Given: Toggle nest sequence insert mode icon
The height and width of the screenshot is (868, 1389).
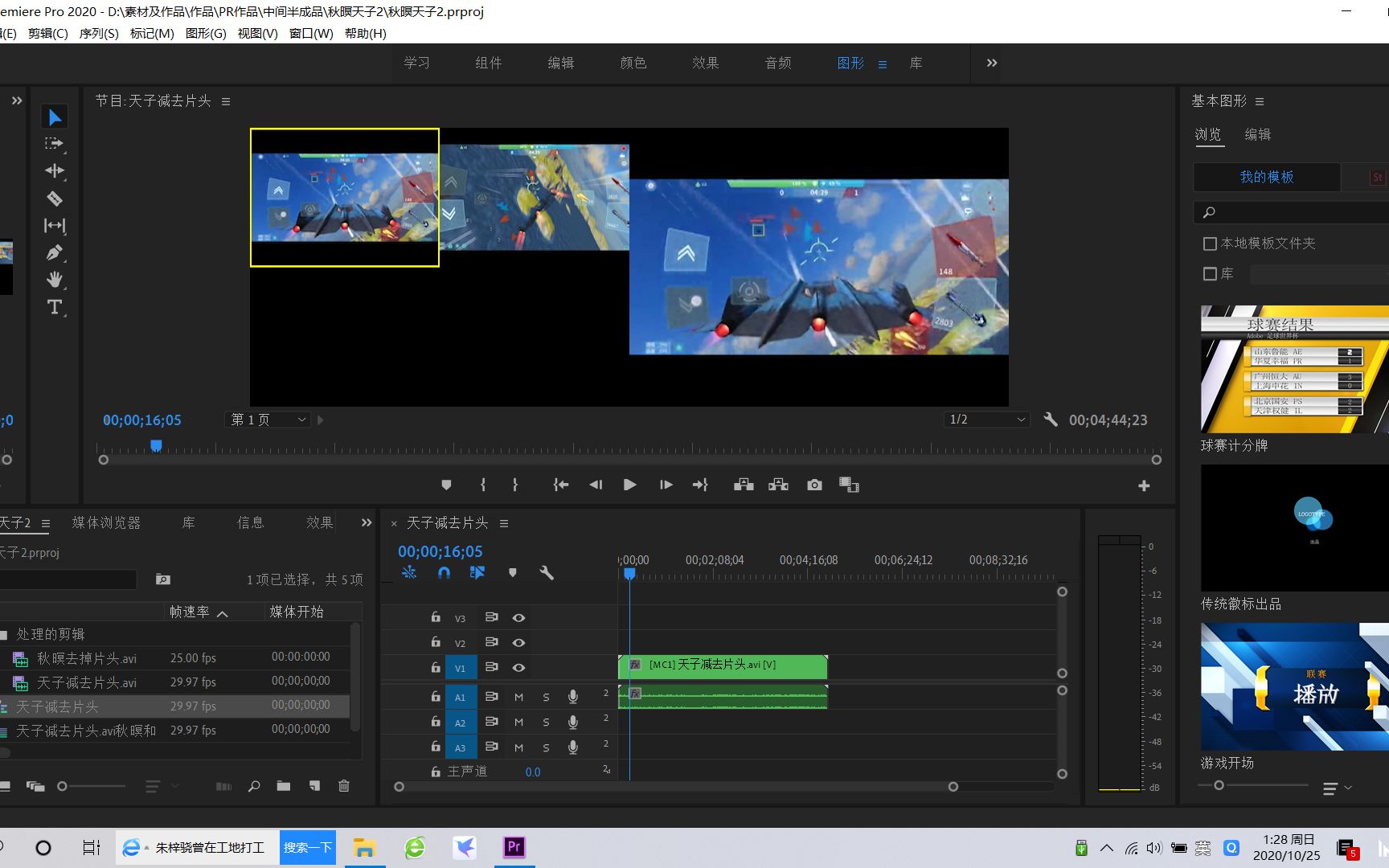Looking at the screenshot, I should (409, 572).
